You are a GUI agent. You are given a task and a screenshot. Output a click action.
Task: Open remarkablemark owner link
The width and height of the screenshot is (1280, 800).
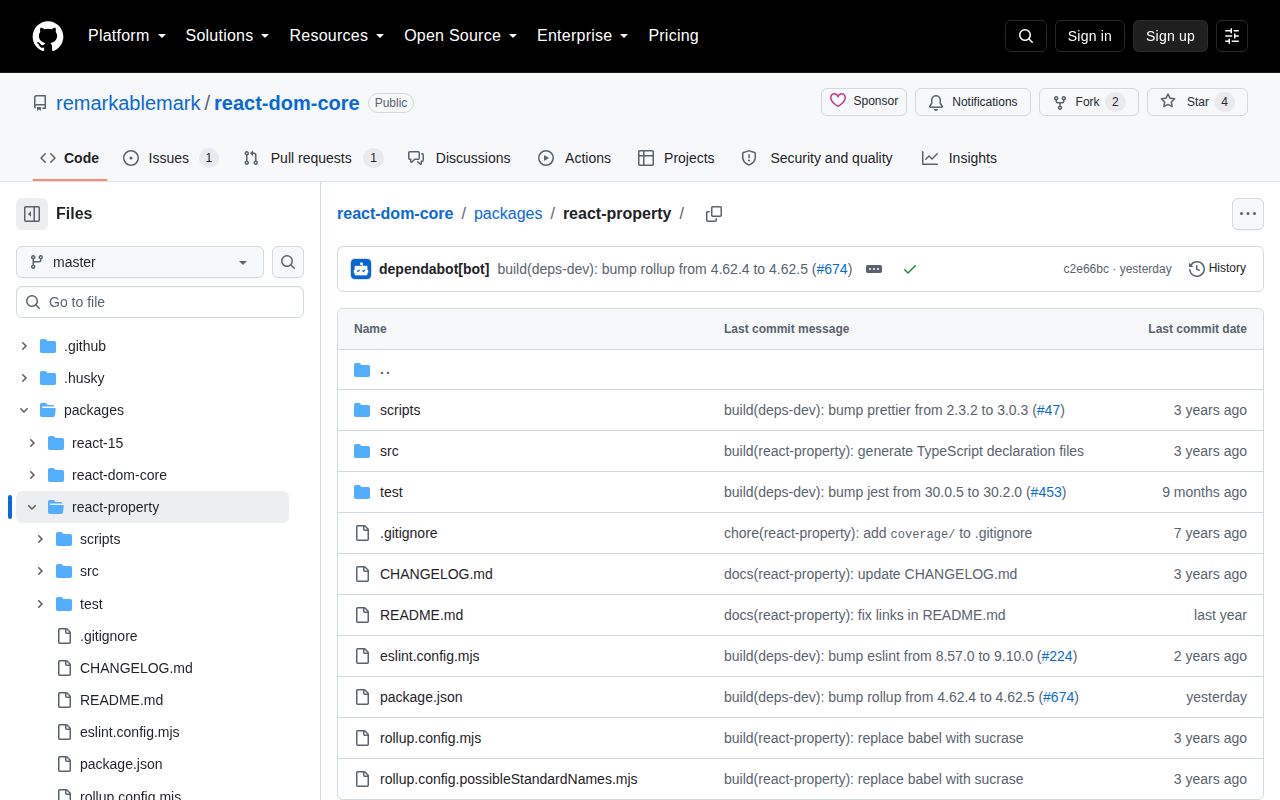point(128,103)
